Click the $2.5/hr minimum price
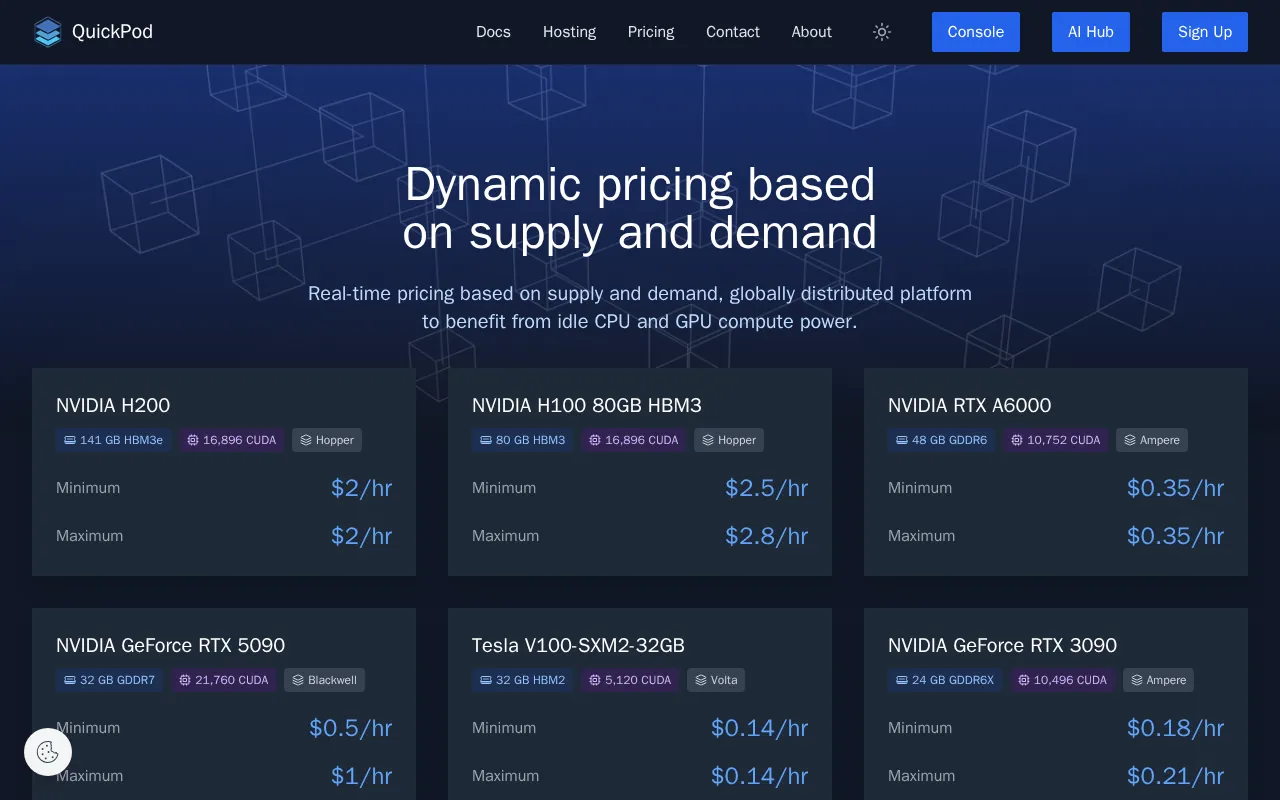 coord(766,488)
